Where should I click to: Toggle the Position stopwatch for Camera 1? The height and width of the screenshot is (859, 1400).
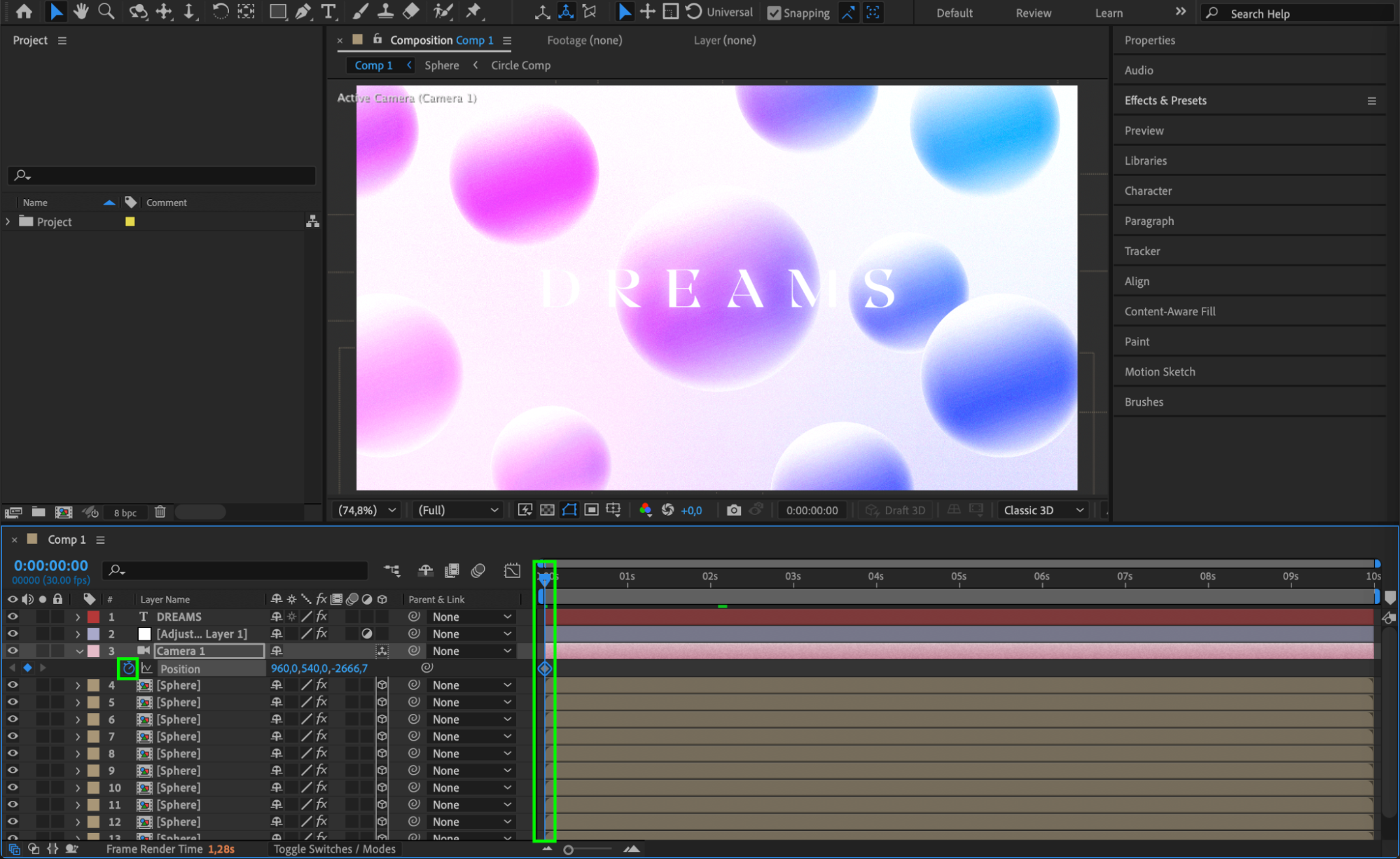(128, 668)
